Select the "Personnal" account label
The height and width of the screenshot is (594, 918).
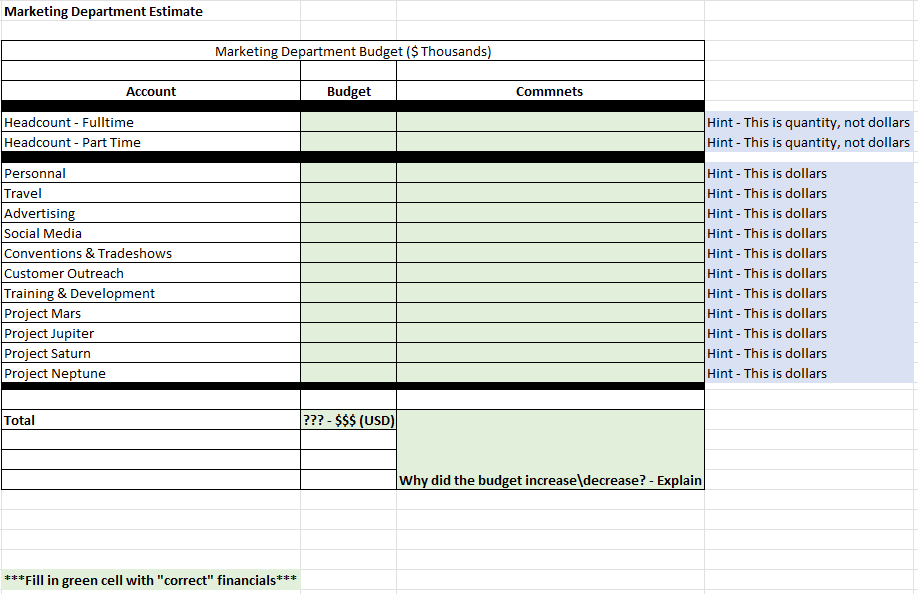[x=35, y=173]
